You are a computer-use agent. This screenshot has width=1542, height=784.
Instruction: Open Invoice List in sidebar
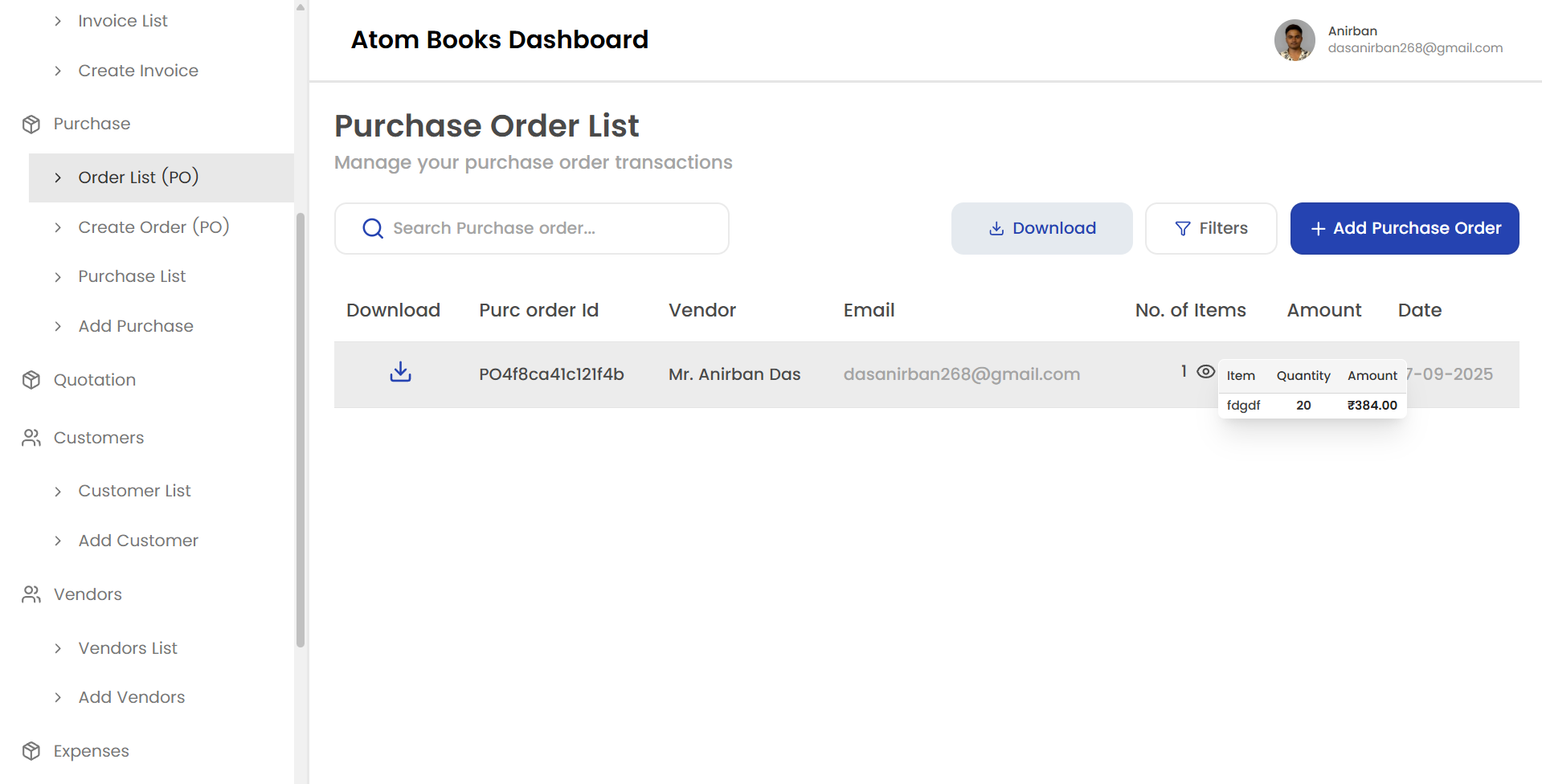122,21
